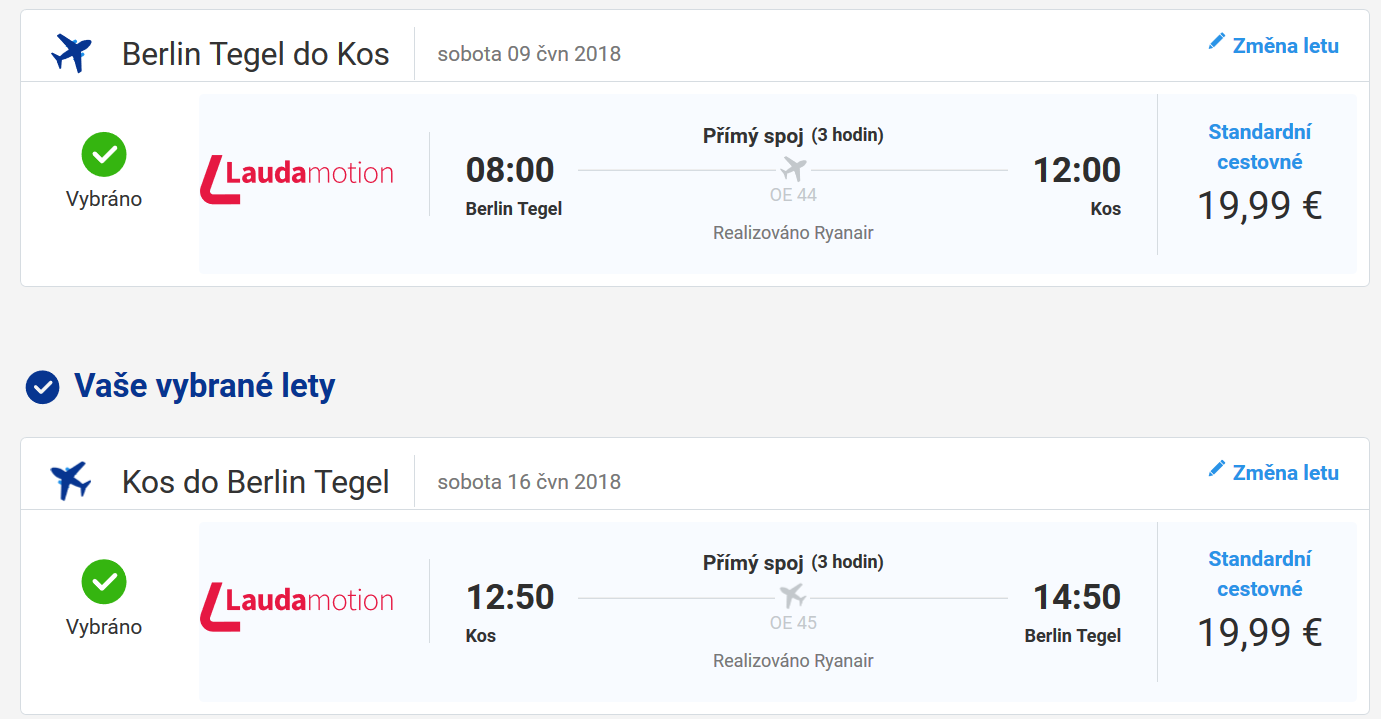The width and height of the screenshot is (1381, 719).
Task: Click the pencil icon for the return flight change
Action: tap(1216, 468)
